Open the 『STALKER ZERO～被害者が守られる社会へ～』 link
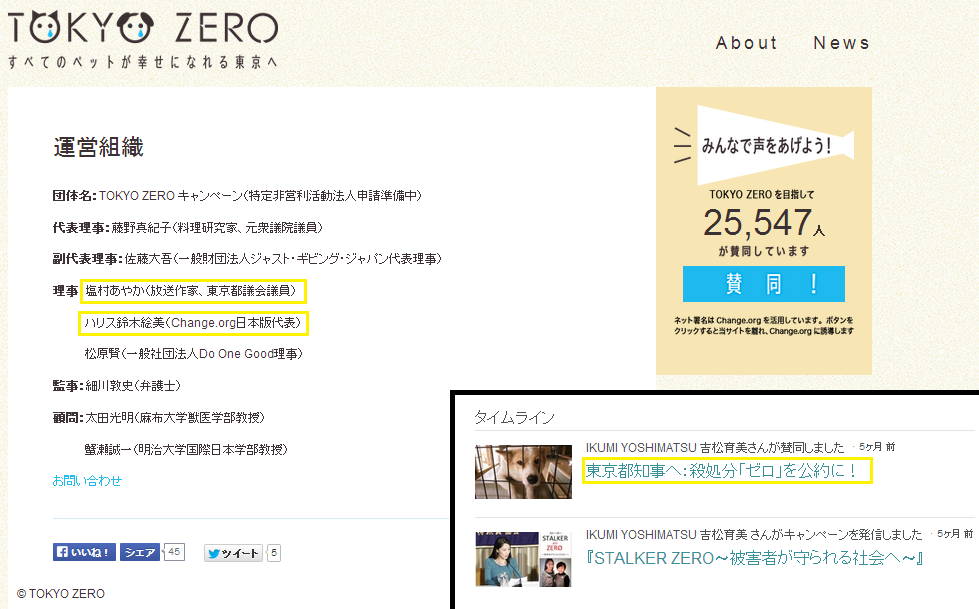The image size is (979, 609). pos(754,558)
